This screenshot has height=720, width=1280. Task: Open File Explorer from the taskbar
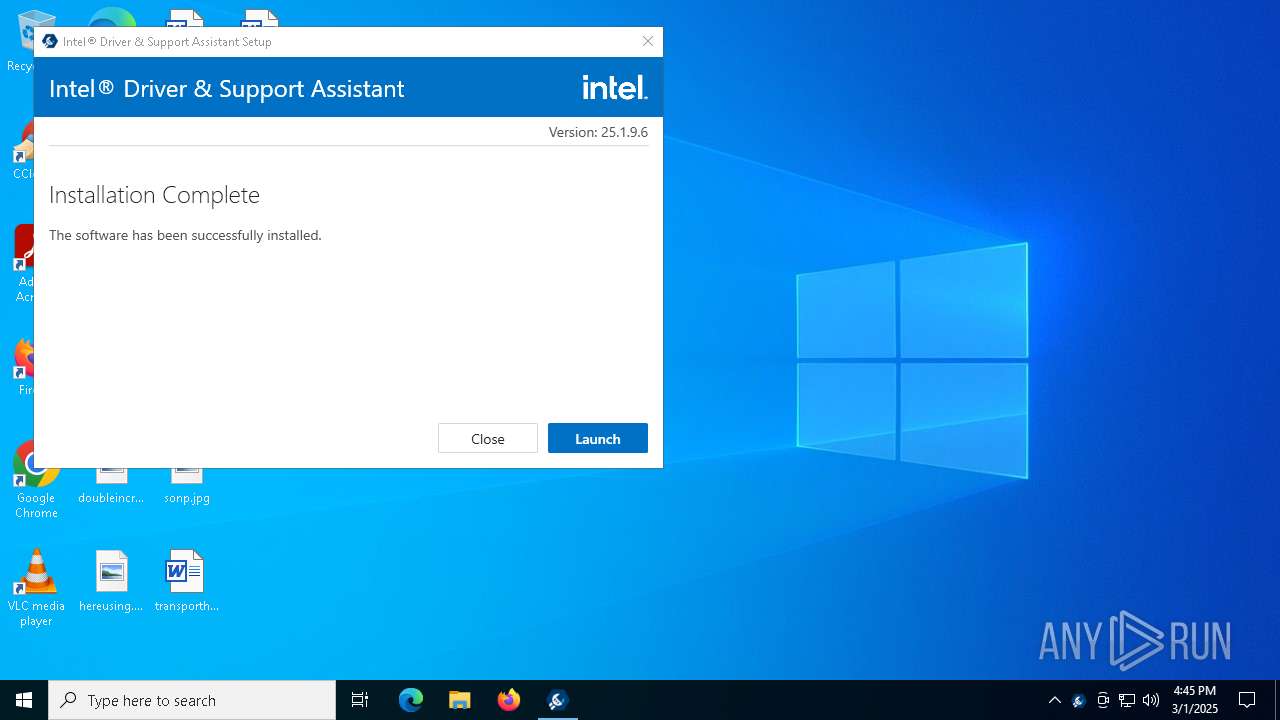460,700
